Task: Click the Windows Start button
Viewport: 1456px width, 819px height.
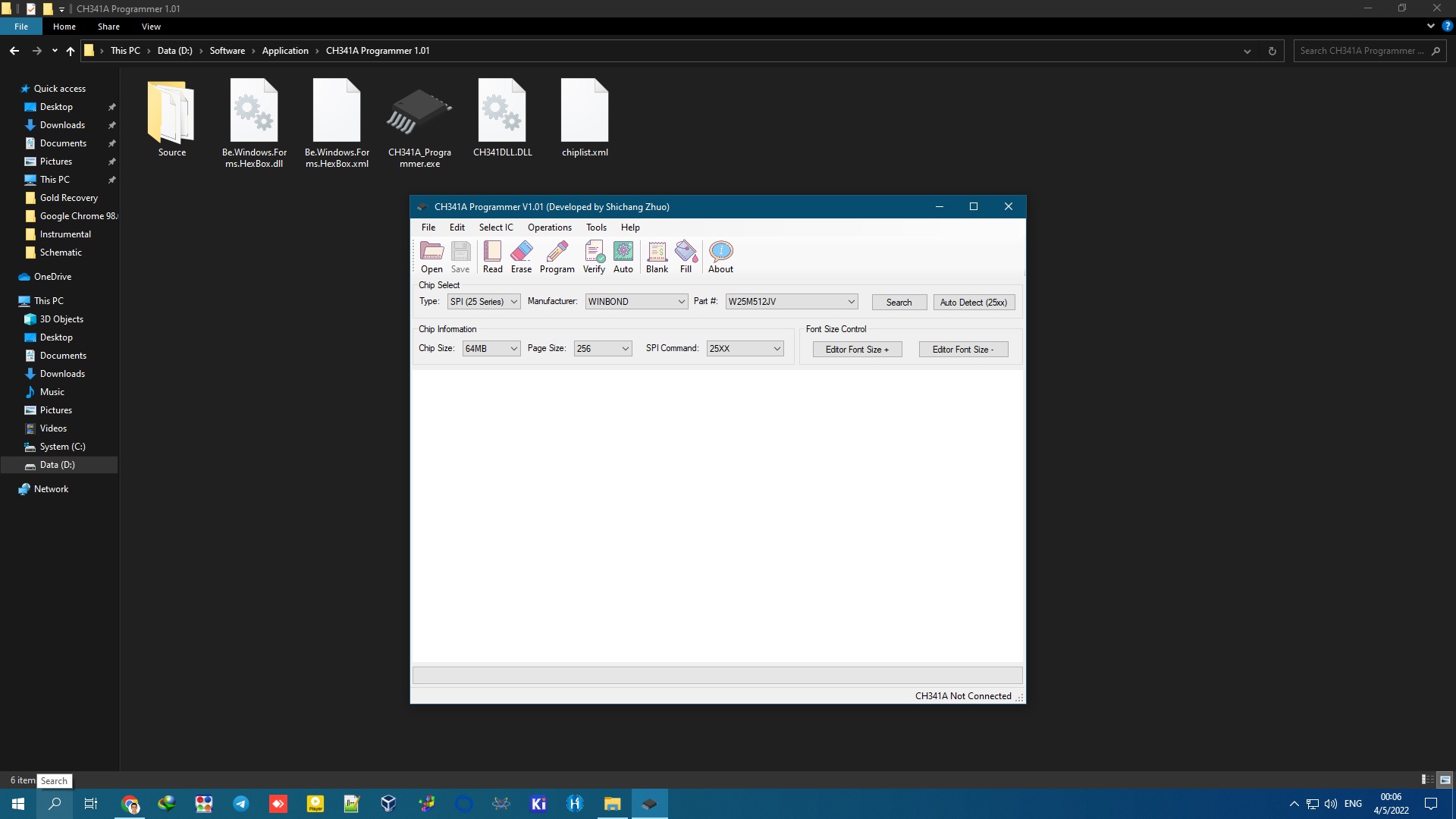Action: click(18, 804)
